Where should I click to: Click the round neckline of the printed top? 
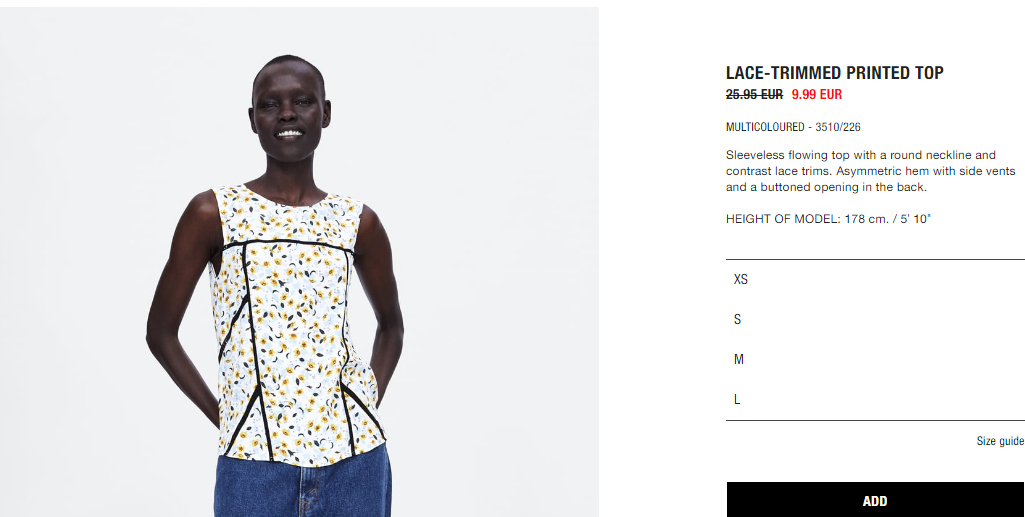point(286,197)
